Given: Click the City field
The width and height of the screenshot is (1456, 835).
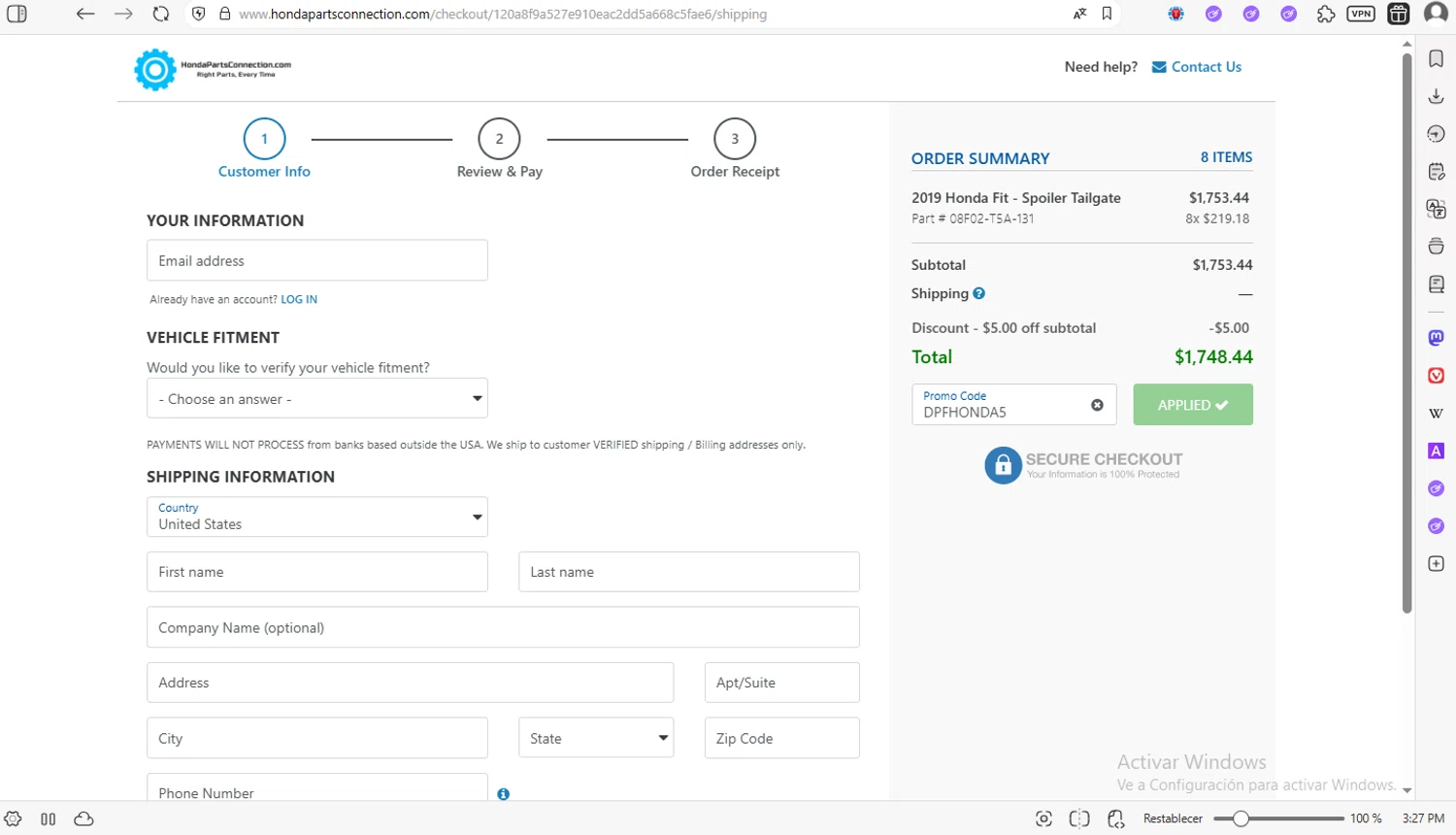Looking at the screenshot, I should tap(317, 738).
